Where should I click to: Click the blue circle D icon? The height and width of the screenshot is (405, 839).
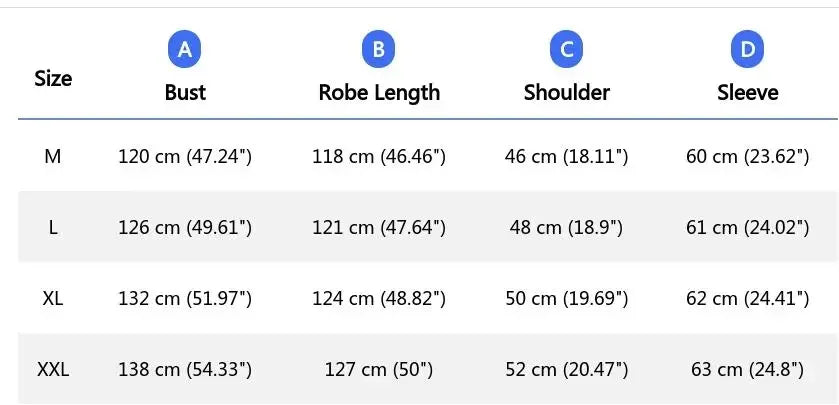coord(747,48)
